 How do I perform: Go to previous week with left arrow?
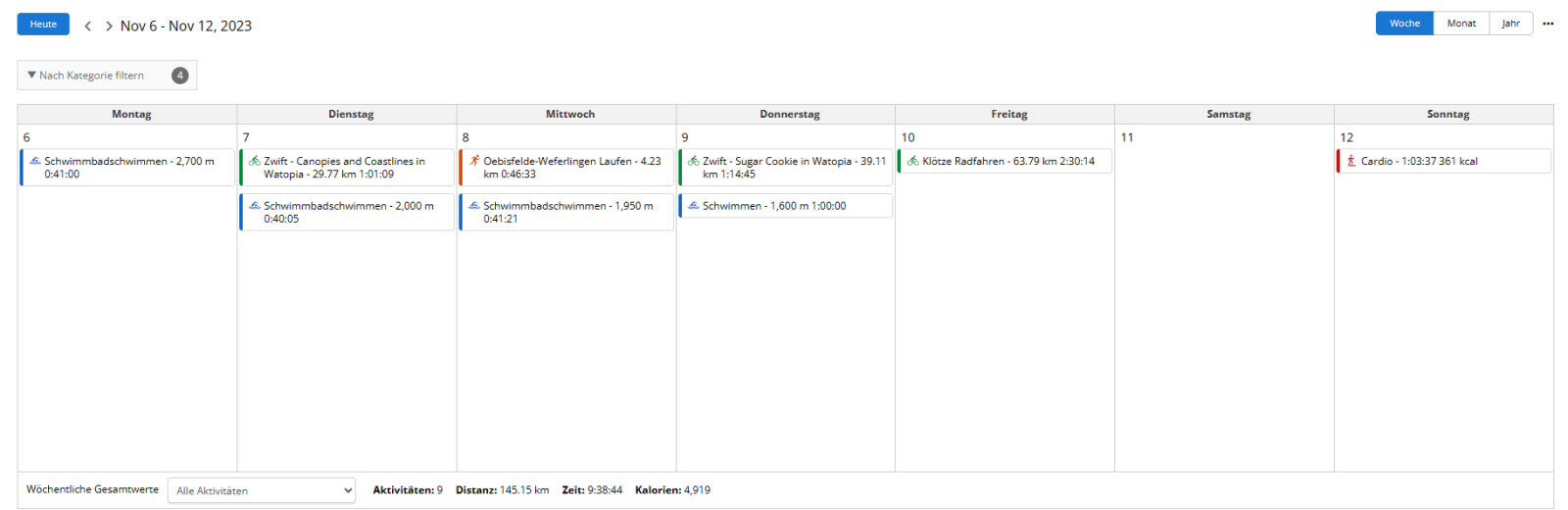pyautogui.click(x=88, y=26)
